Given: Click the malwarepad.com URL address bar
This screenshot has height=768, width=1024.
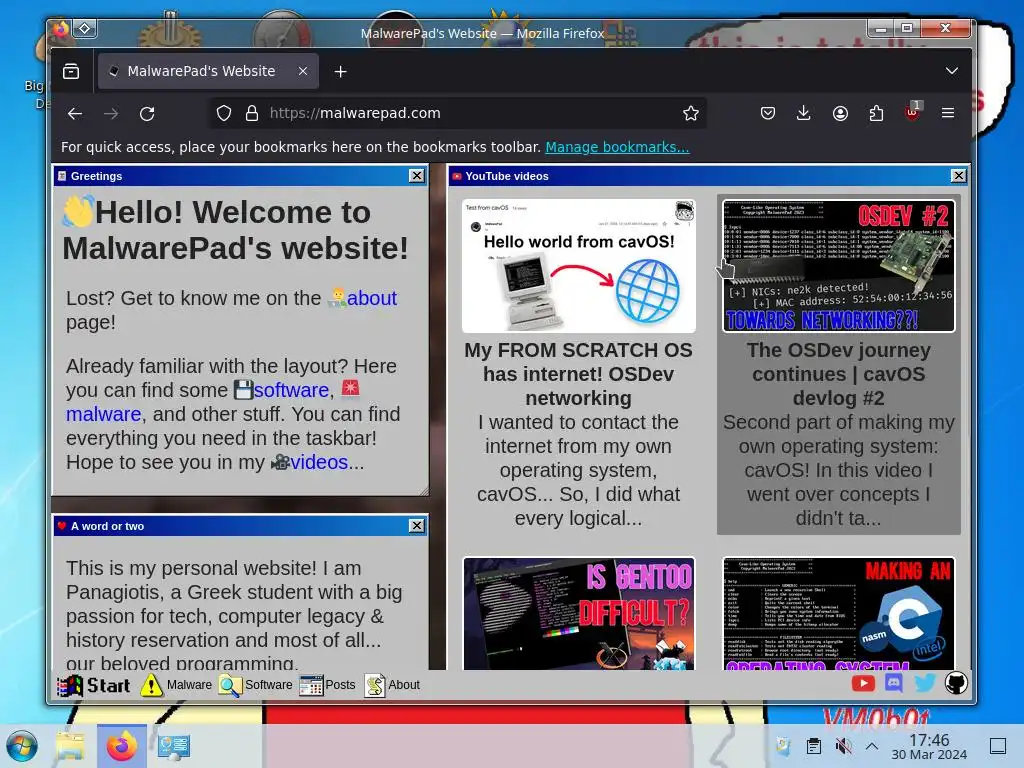Looking at the screenshot, I should coord(457,114).
